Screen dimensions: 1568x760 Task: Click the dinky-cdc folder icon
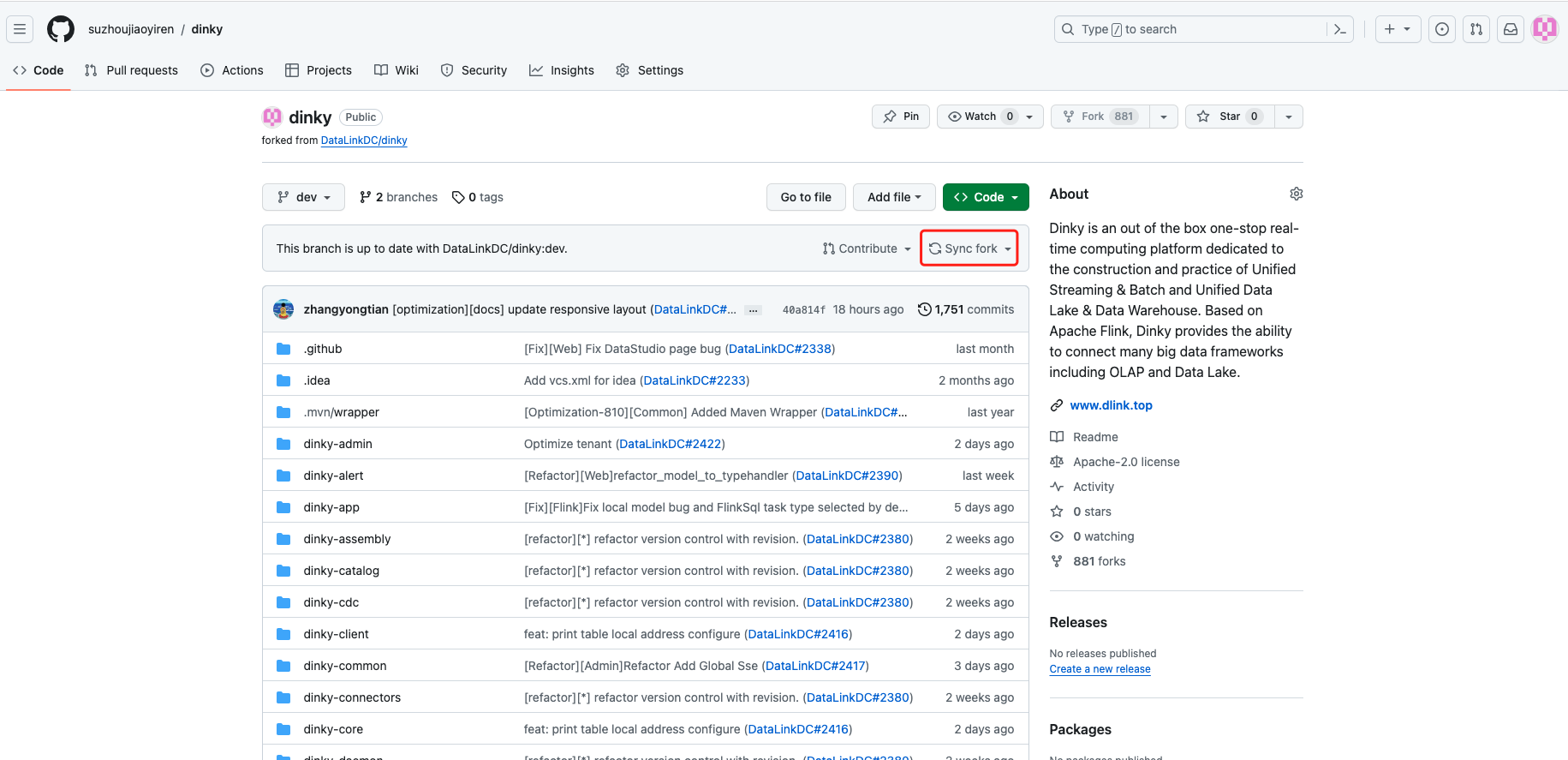click(283, 602)
